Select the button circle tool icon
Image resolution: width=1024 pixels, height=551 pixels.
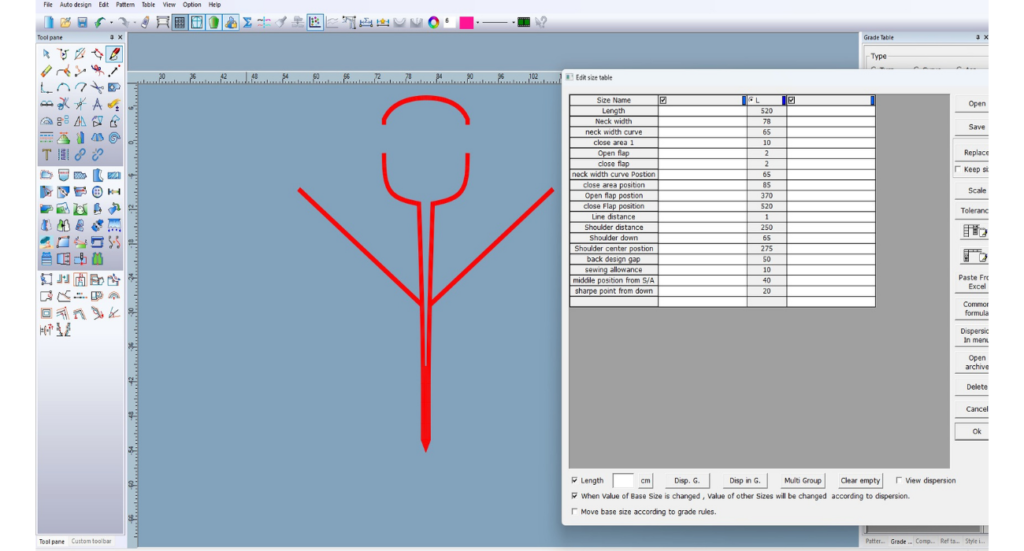click(97, 191)
